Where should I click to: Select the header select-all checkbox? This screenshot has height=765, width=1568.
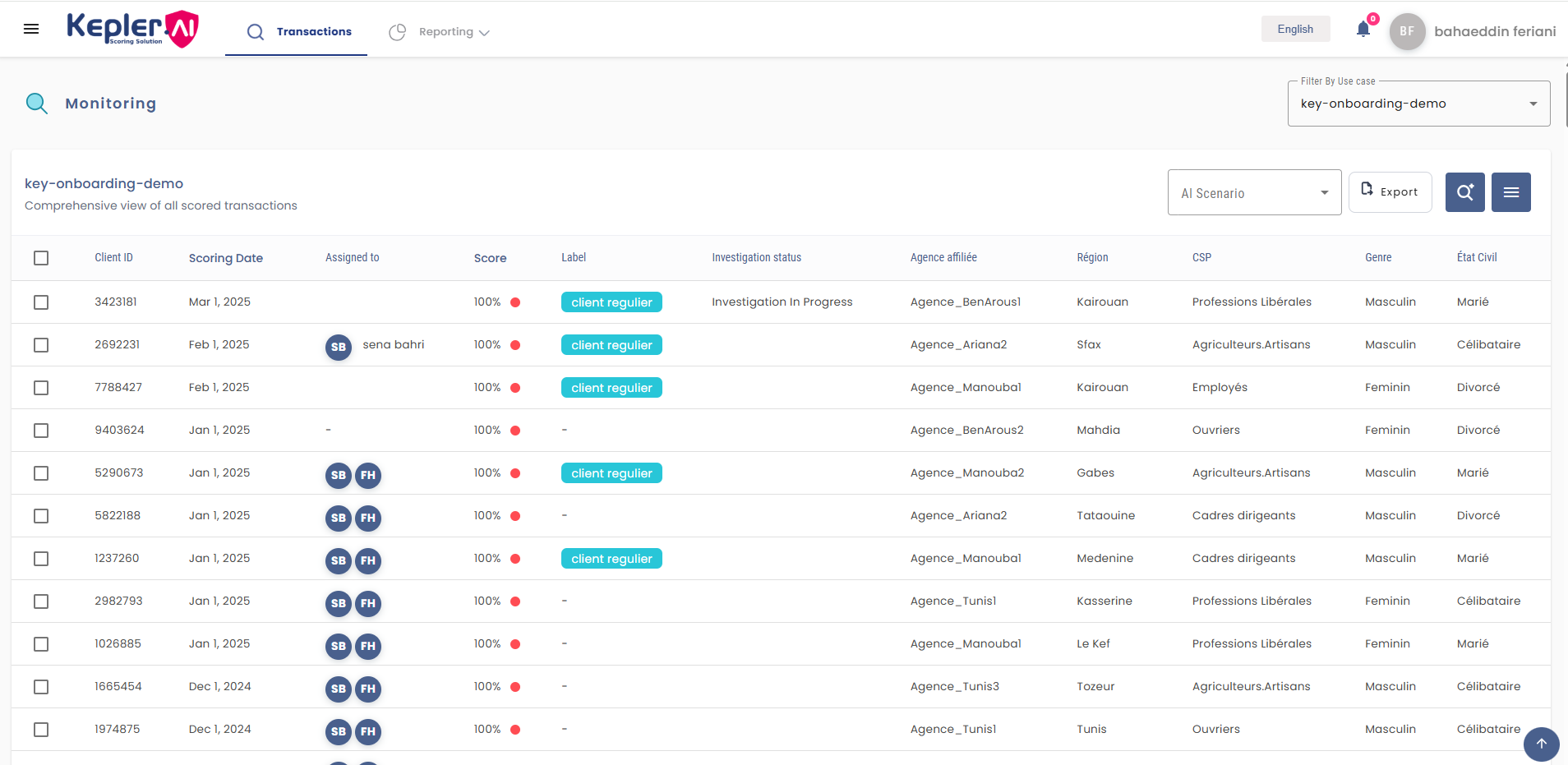coord(41,257)
